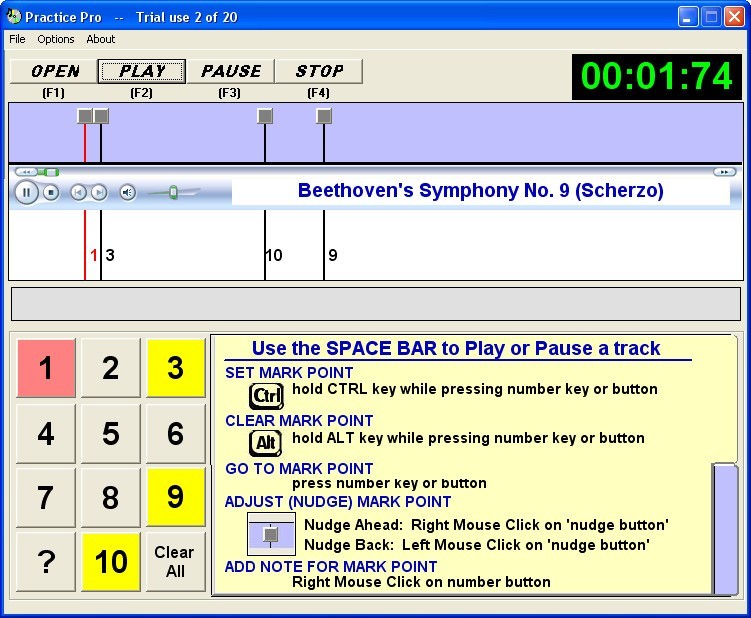
Task: Click the SET MARK POINT heading
Action: point(289,373)
